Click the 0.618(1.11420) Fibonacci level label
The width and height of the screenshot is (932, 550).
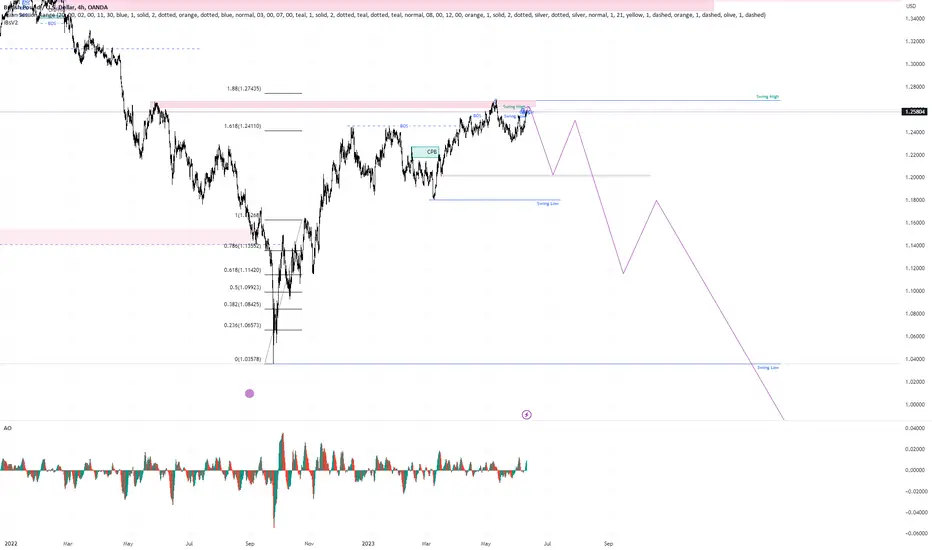[x=243, y=270]
